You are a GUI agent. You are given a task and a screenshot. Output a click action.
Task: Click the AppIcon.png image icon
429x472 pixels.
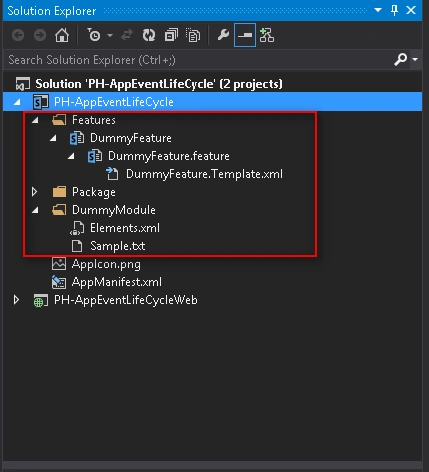pyautogui.click(x=59, y=264)
